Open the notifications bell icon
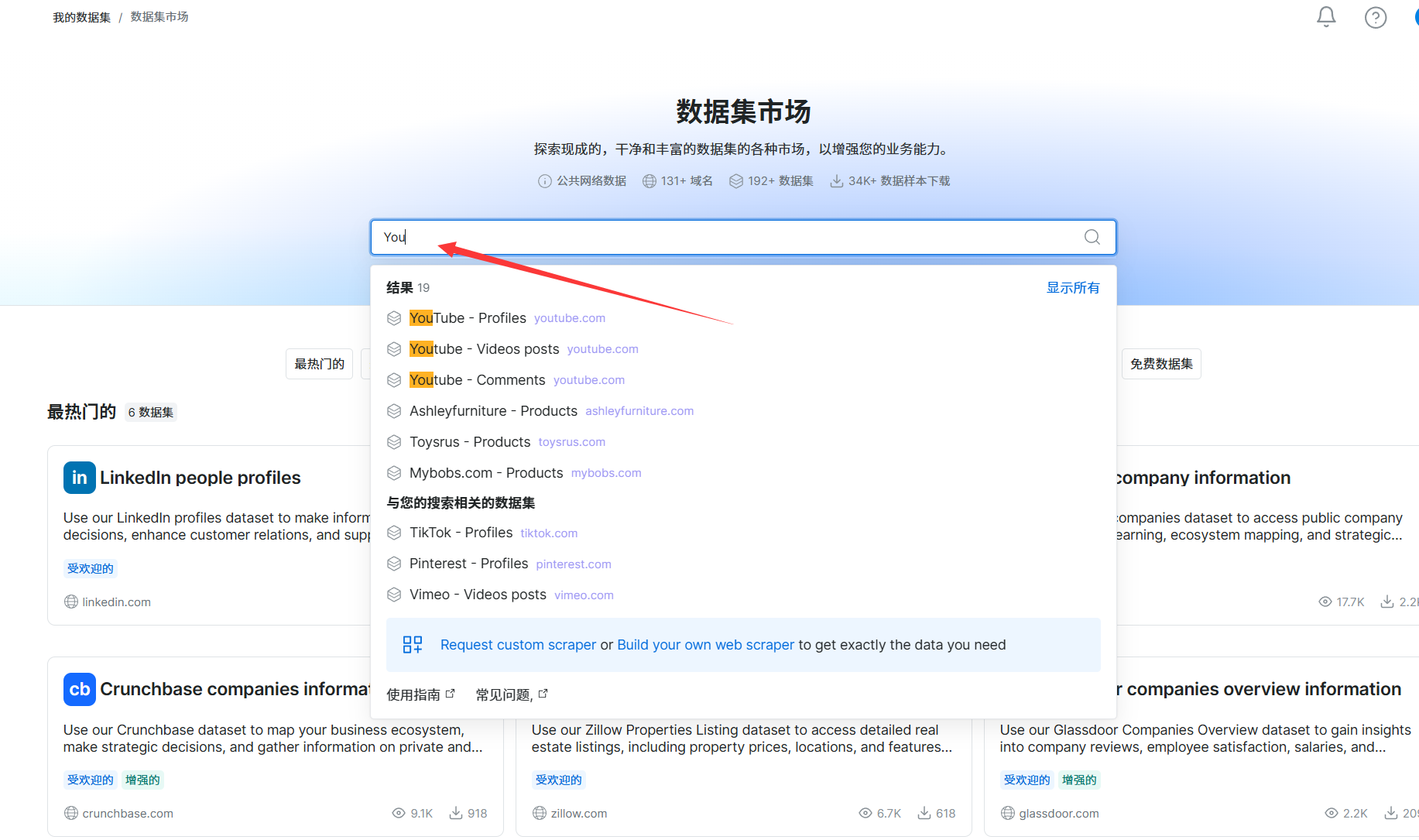 tap(1326, 17)
